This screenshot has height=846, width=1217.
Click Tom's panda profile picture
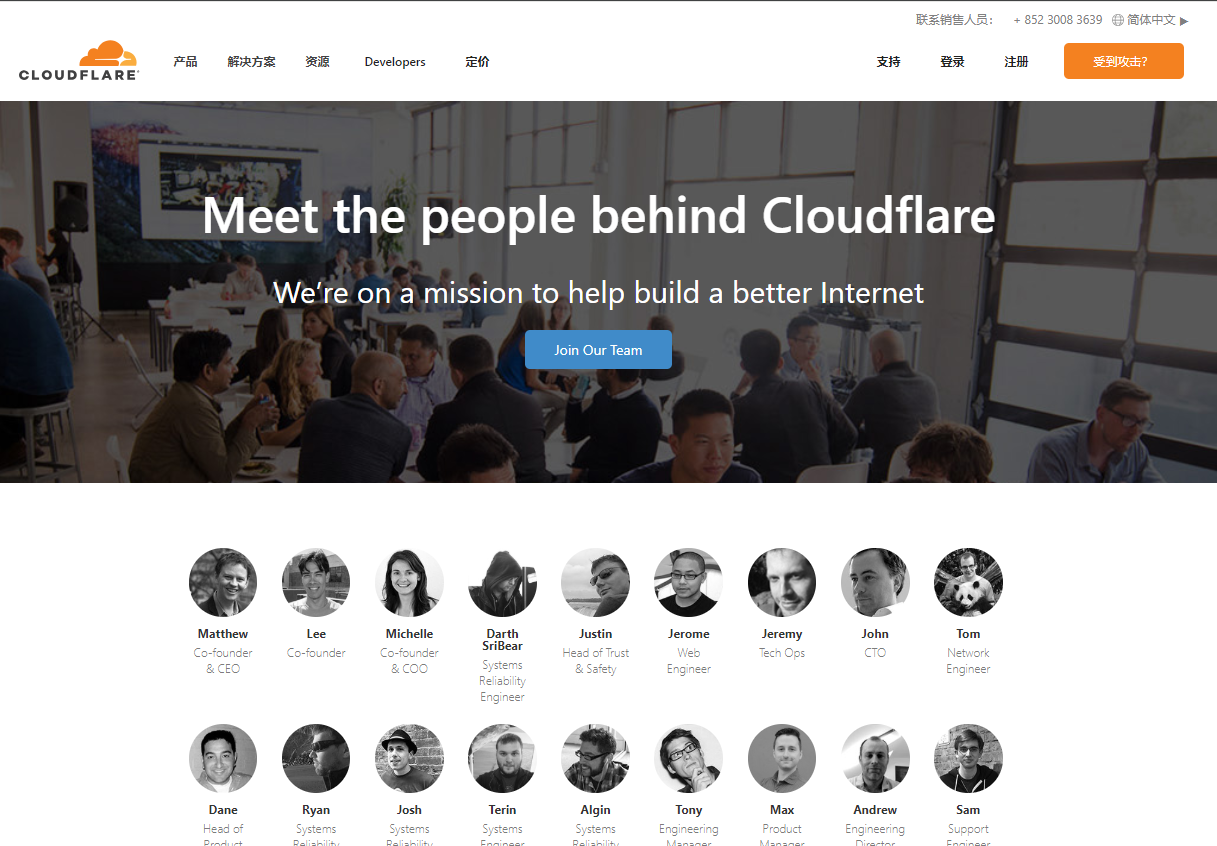968,582
